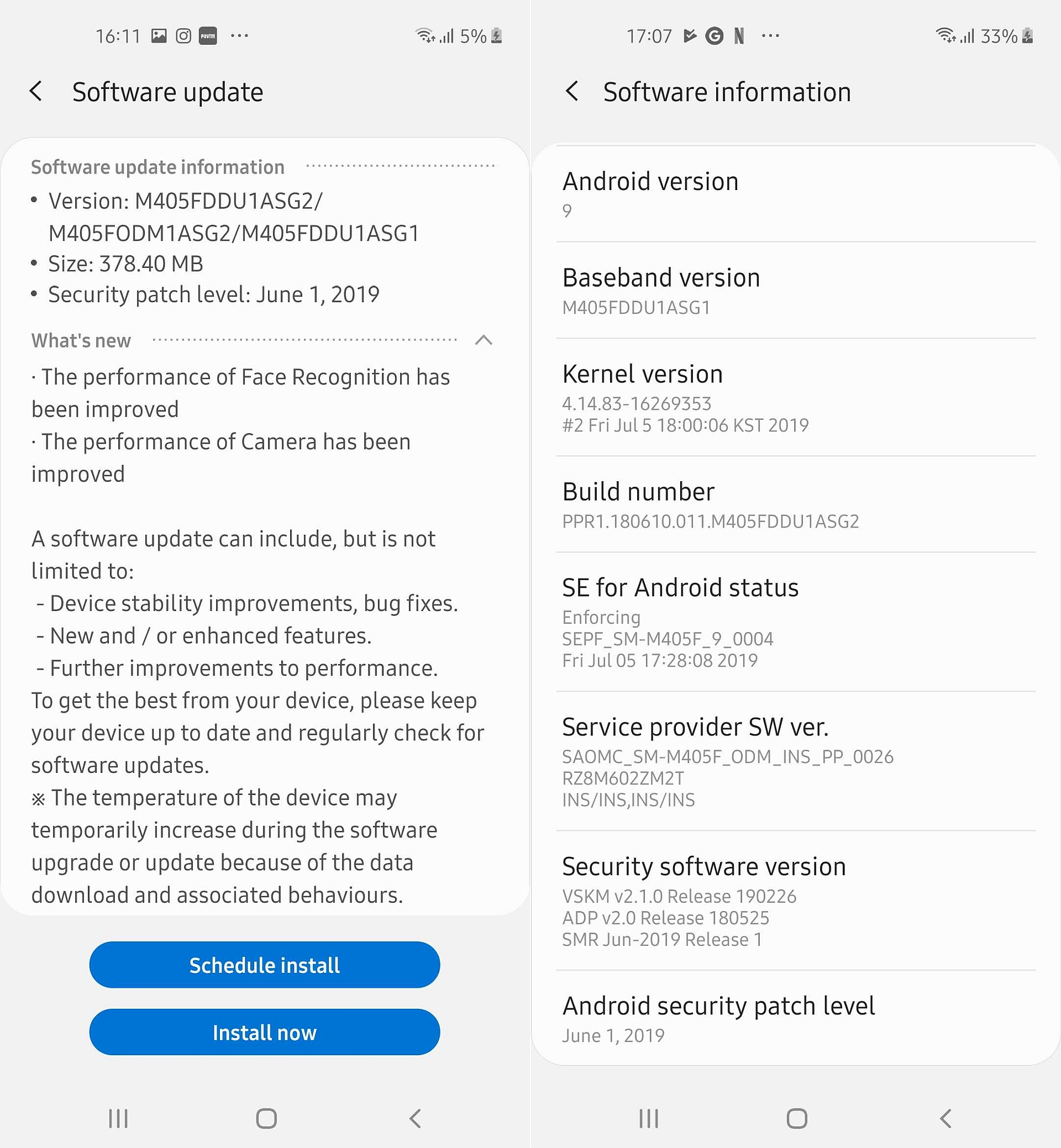Tap the Paytm notification icon
Viewport: 1061px width, 1148px height.
coord(208,36)
